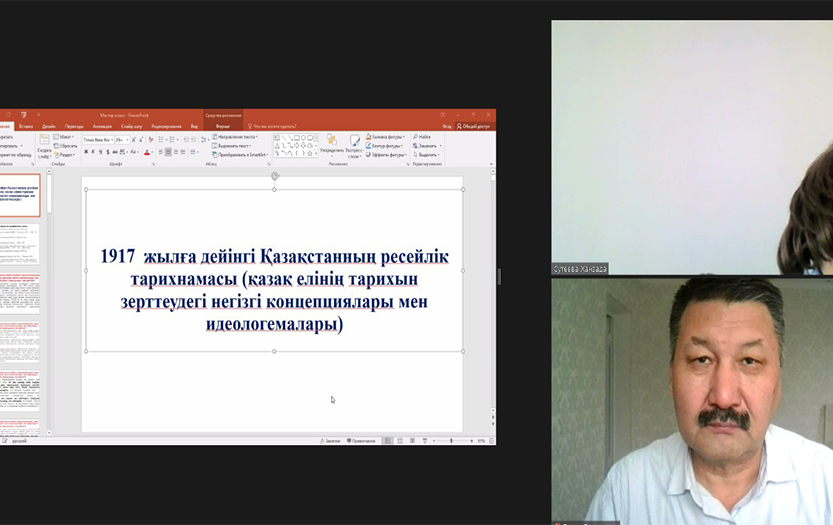Click the Общий доступ (Share) button
The image size is (833, 525).
coord(474,126)
